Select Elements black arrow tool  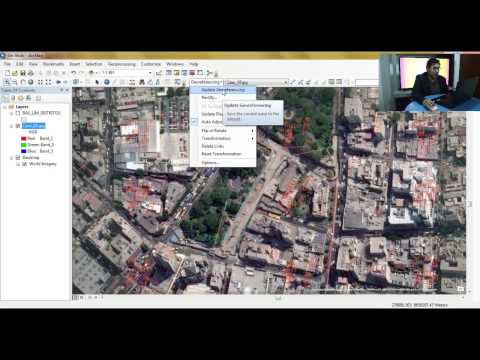(x=97, y=82)
